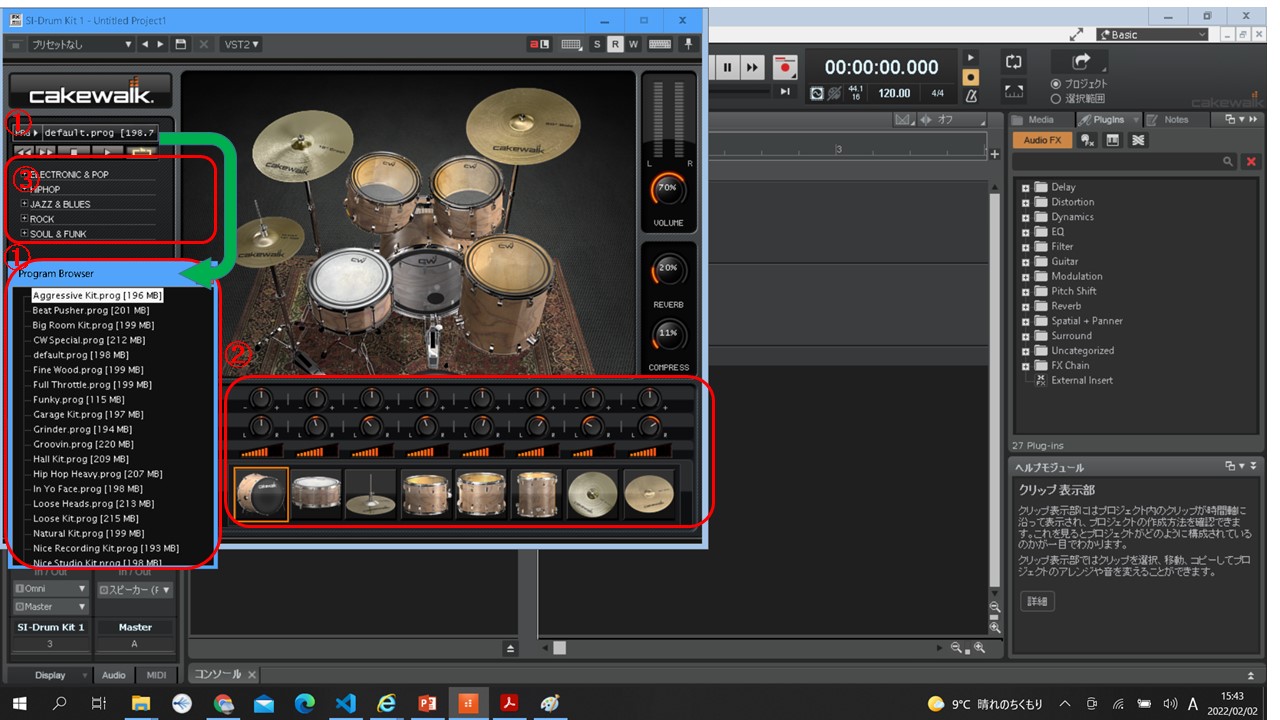Open Visual Studio Code from taskbar
1280x720 pixels.
tap(345, 703)
